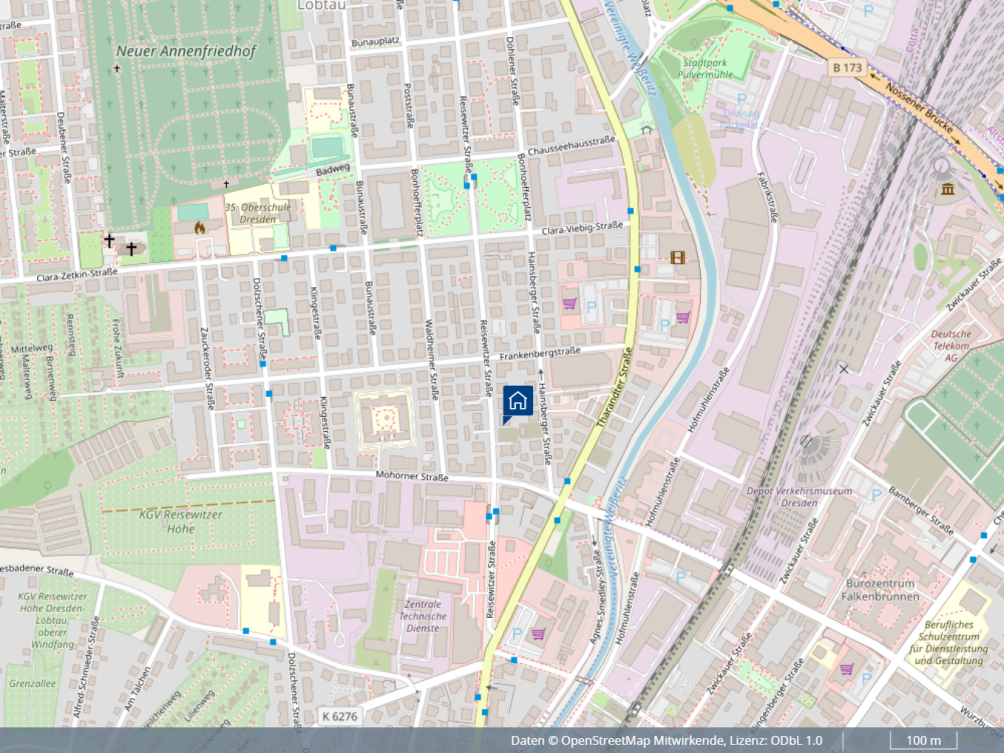
Task: Click the shopping cart icon below Reisewitzer Straße
Action: (538, 634)
